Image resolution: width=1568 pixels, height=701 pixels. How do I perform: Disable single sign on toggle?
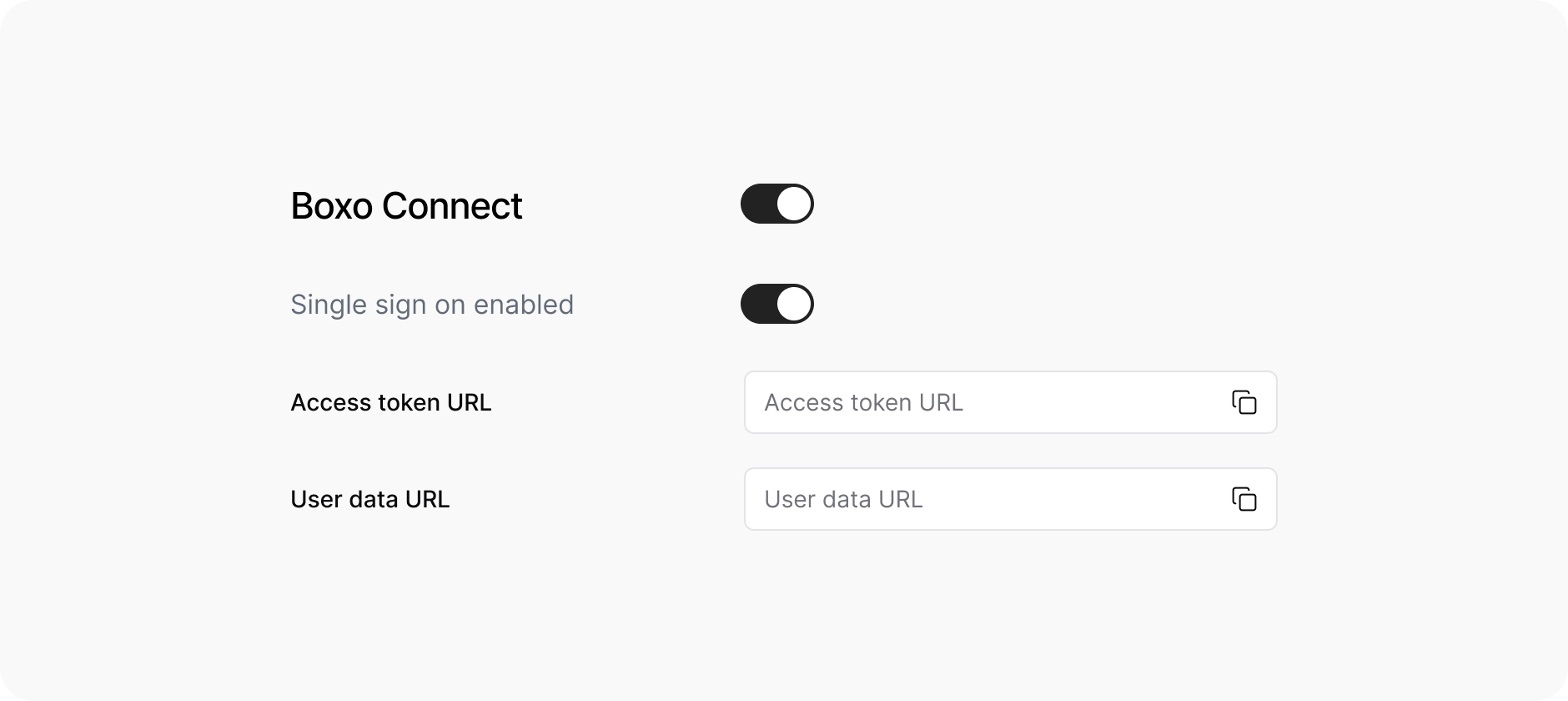click(776, 304)
